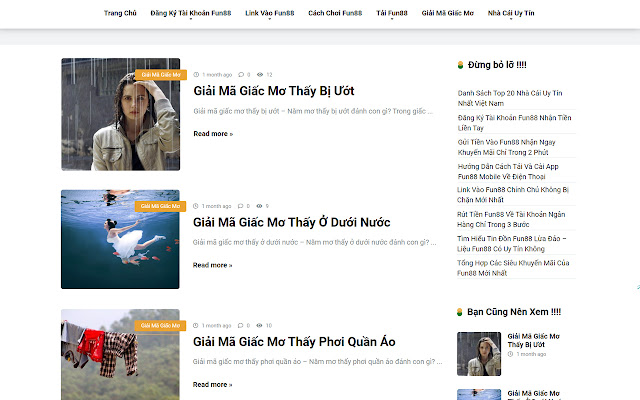Click comment icon in Thấy Bị Ướt meta
This screenshot has width=640, height=400.
pyautogui.click(x=241, y=75)
